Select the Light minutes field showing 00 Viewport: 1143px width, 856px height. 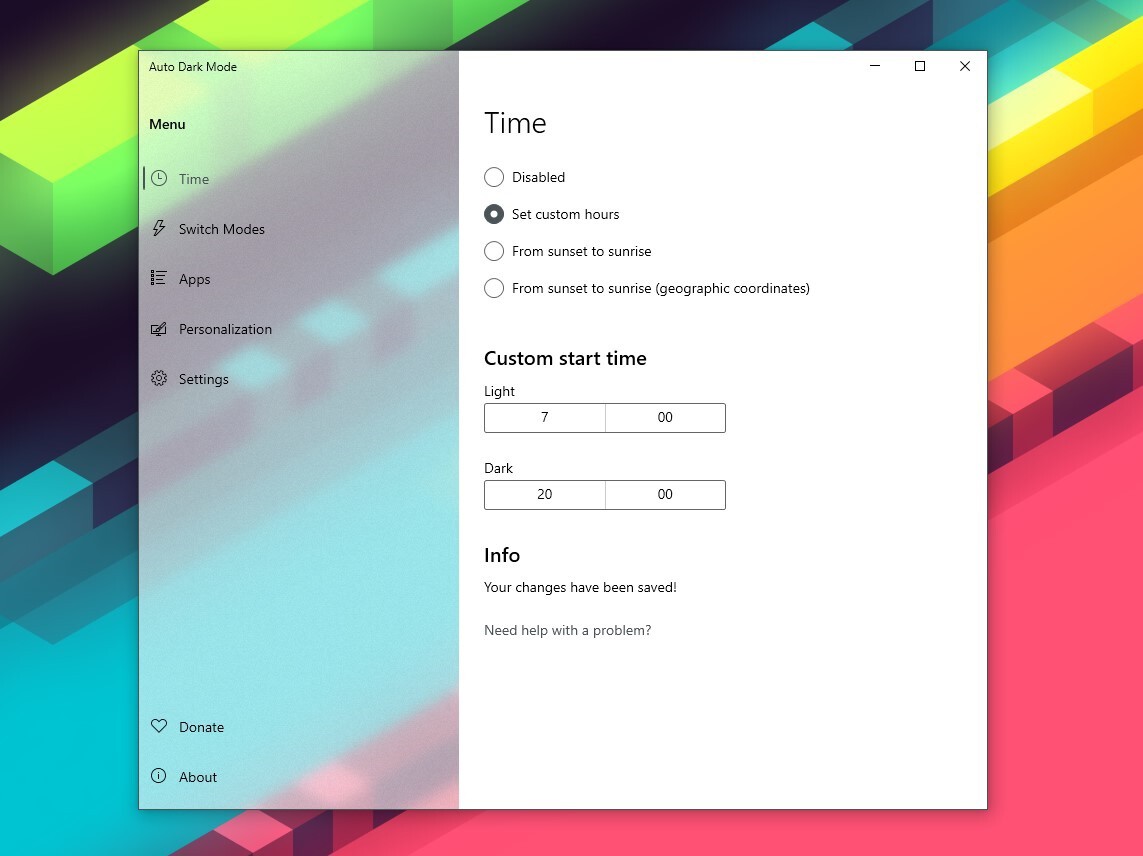(665, 417)
